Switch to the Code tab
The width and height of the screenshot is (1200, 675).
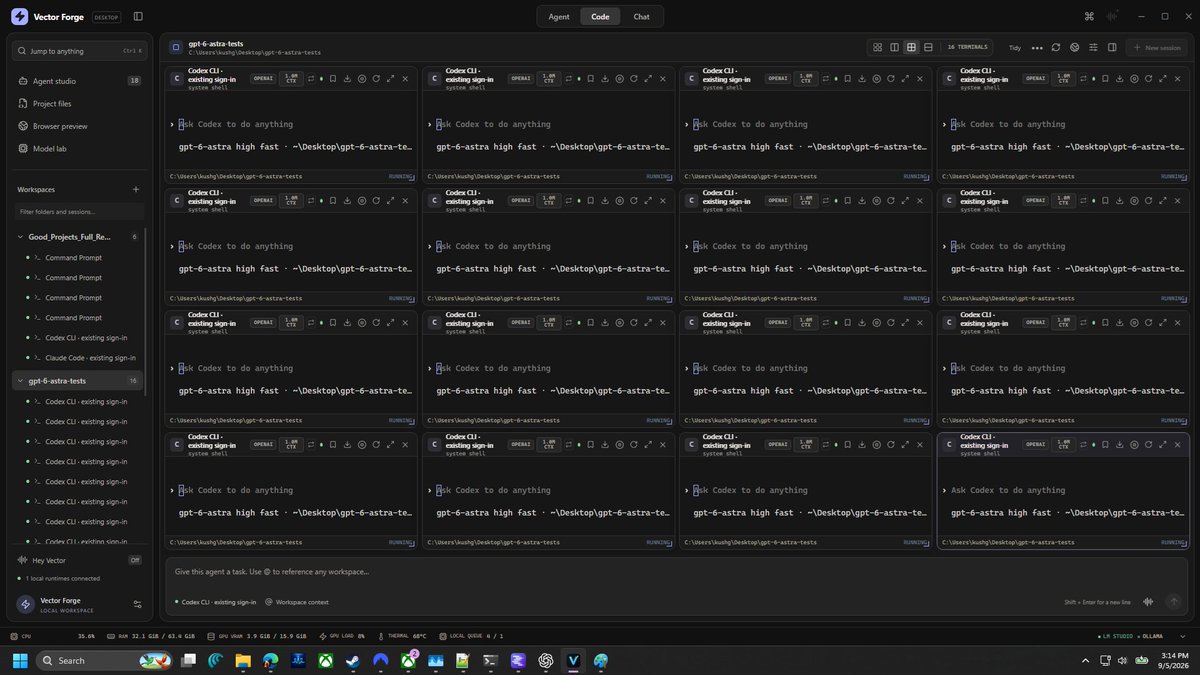click(x=600, y=16)
